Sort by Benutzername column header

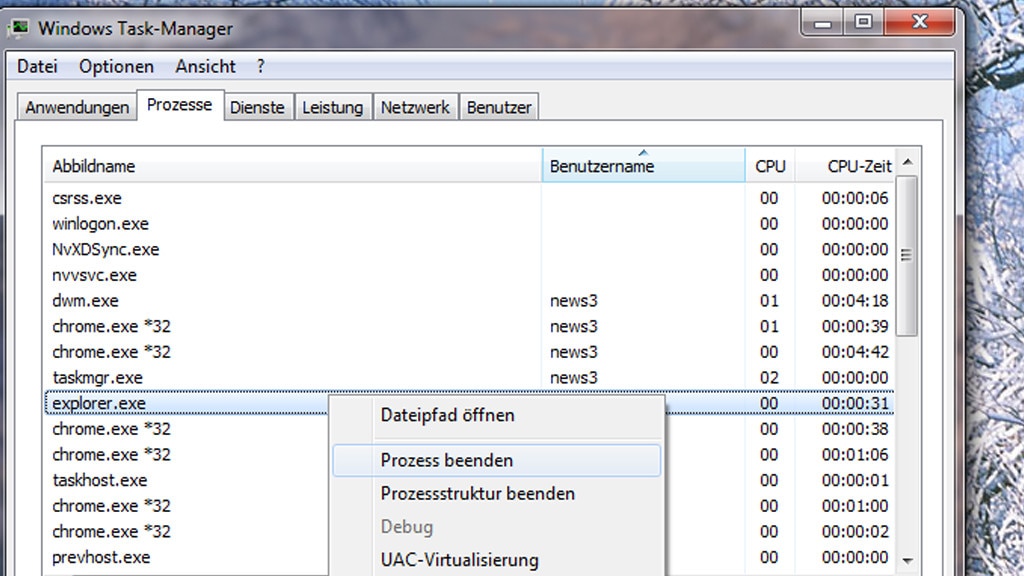coord(643,166)
